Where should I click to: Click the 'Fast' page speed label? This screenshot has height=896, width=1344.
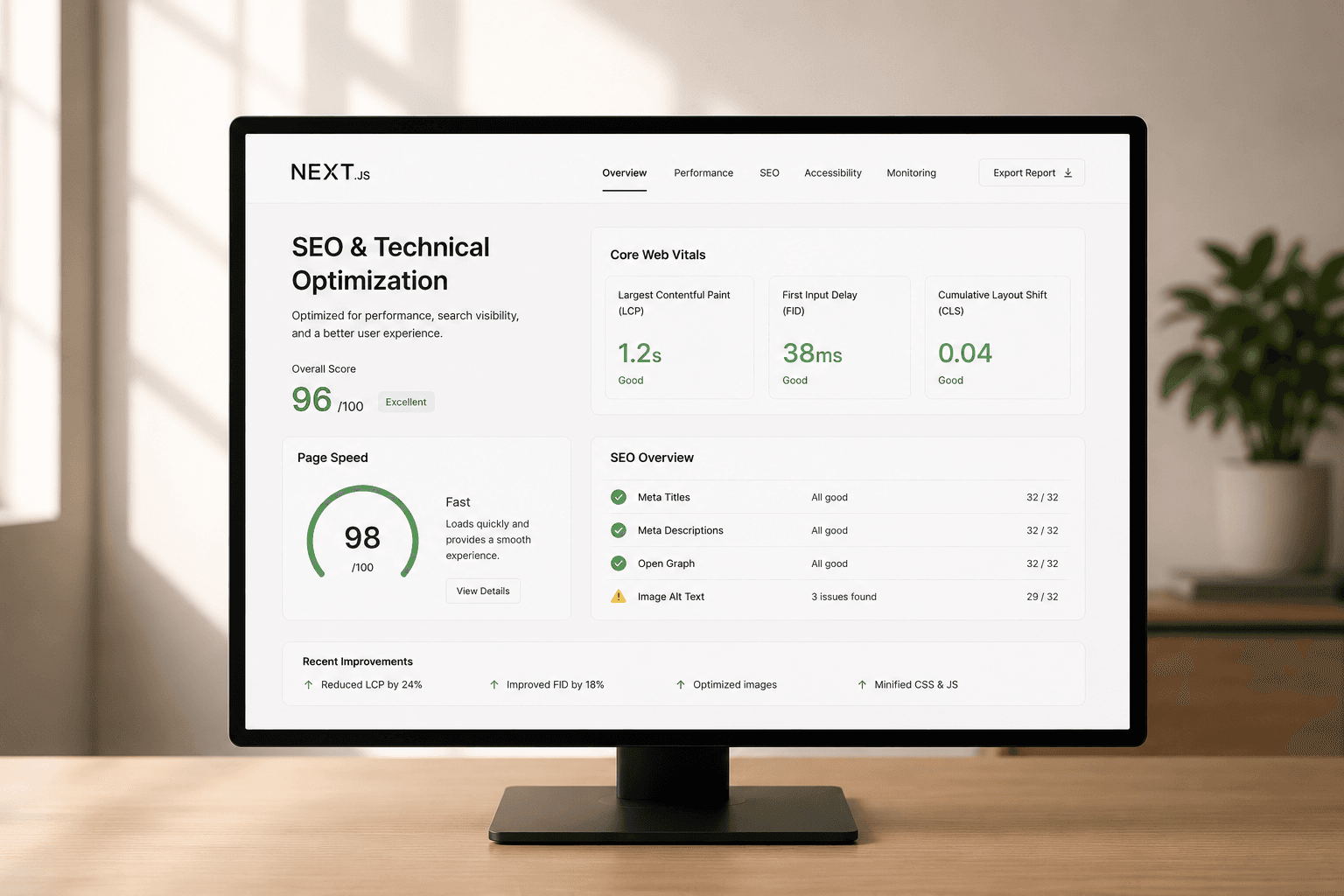[458, 502]
